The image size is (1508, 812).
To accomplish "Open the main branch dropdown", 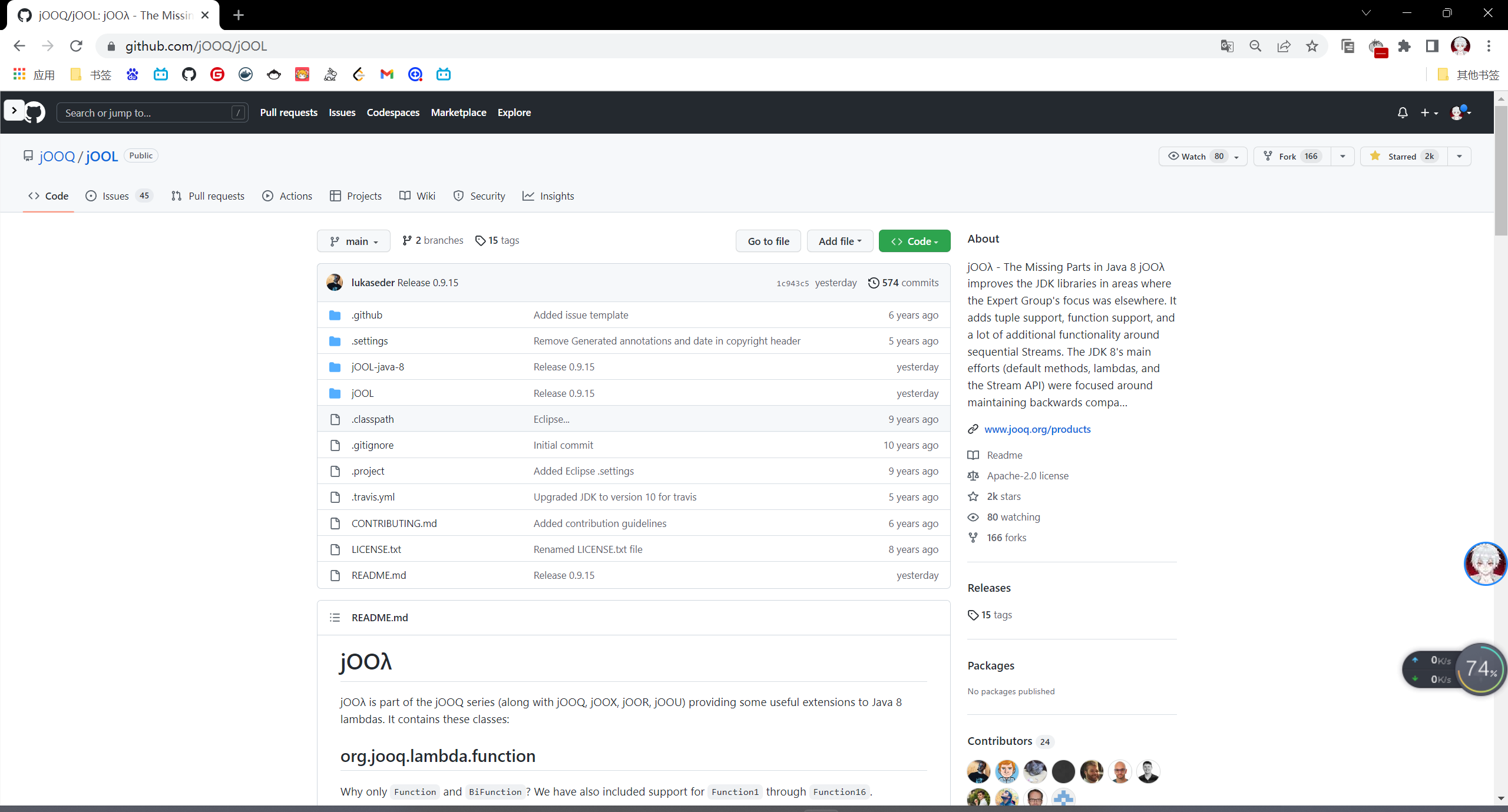I will click(x=353, y=241).
